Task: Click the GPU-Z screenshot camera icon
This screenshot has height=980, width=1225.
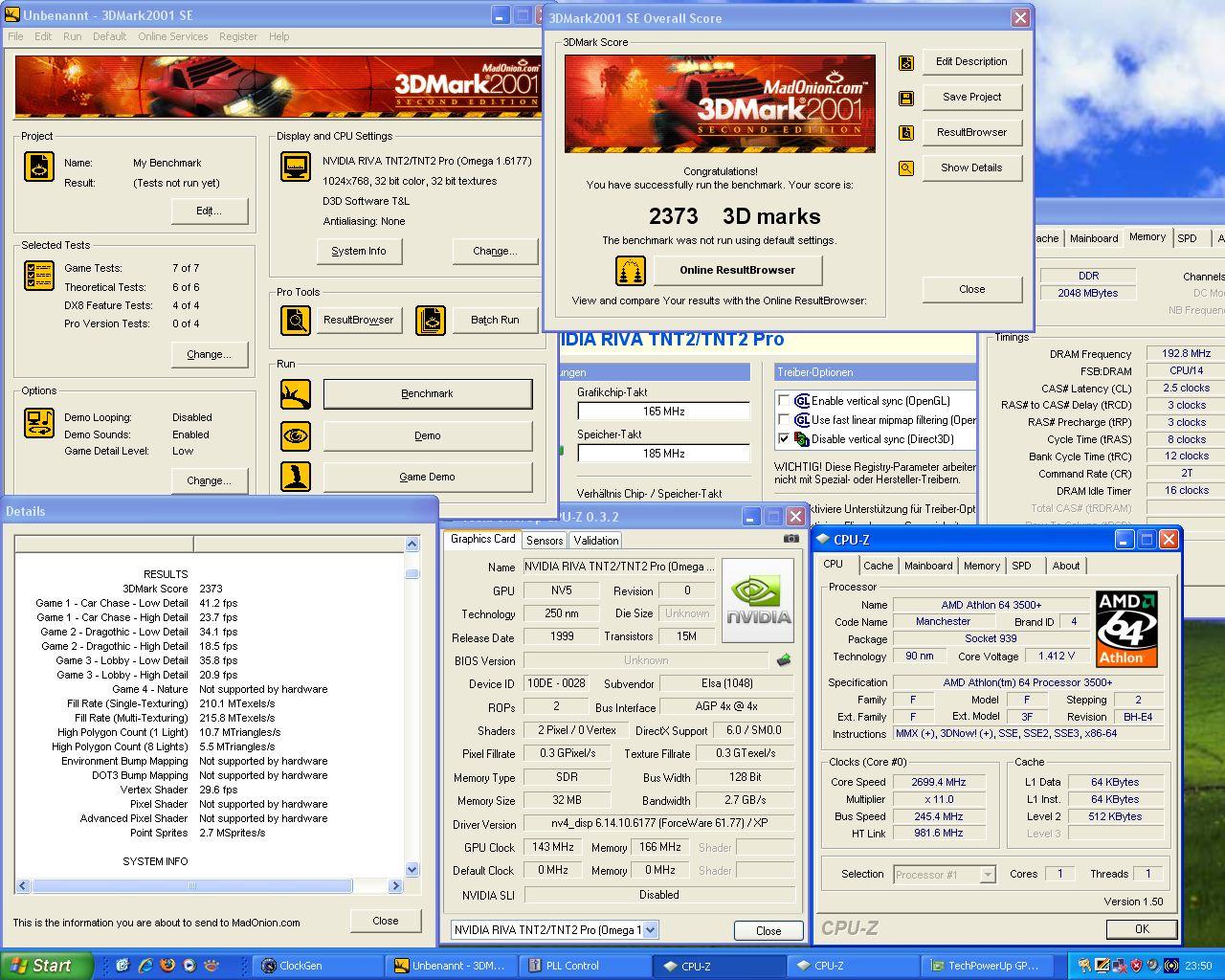Action: [x=791, y=539]
